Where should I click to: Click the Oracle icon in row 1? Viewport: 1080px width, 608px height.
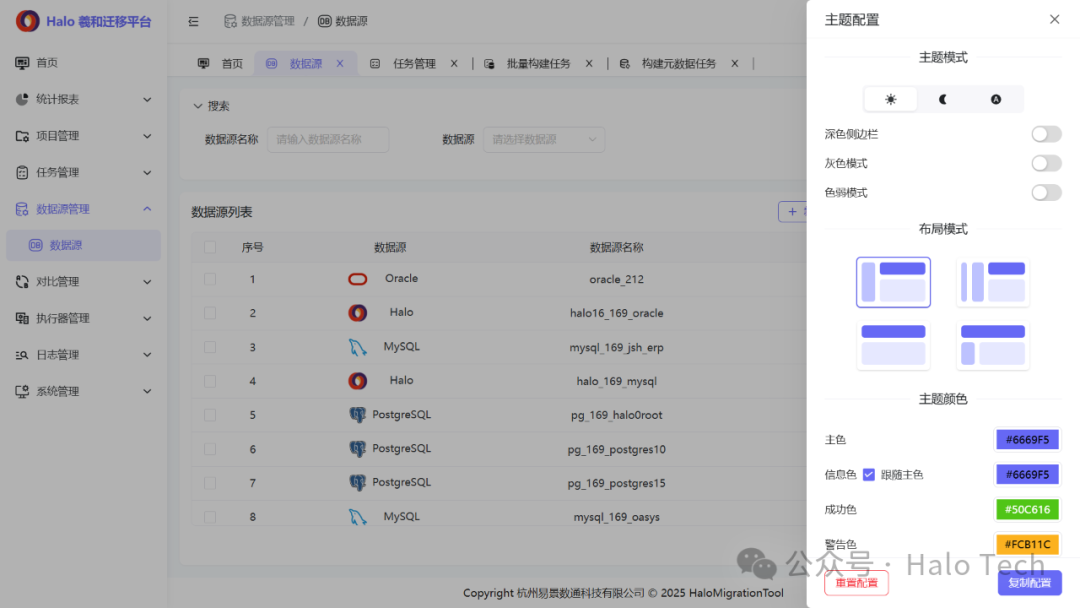click(357, 279)
